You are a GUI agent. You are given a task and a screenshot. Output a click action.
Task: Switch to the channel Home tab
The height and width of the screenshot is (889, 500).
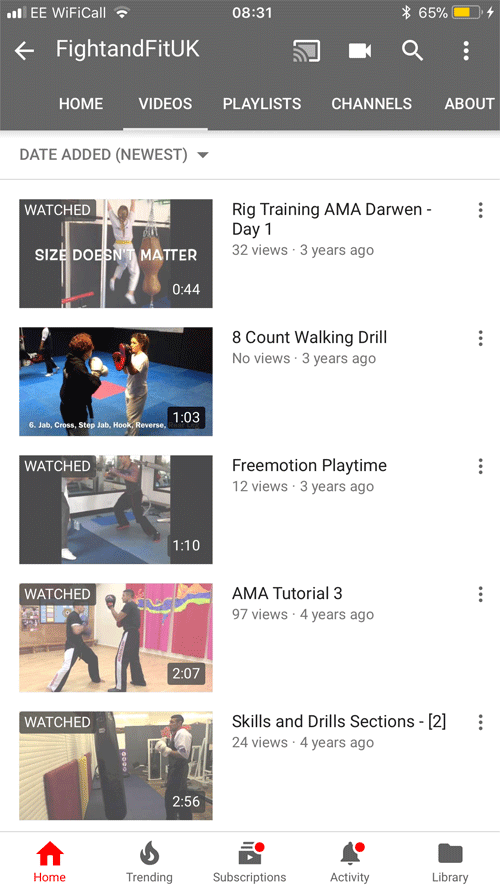pos(81,104)
